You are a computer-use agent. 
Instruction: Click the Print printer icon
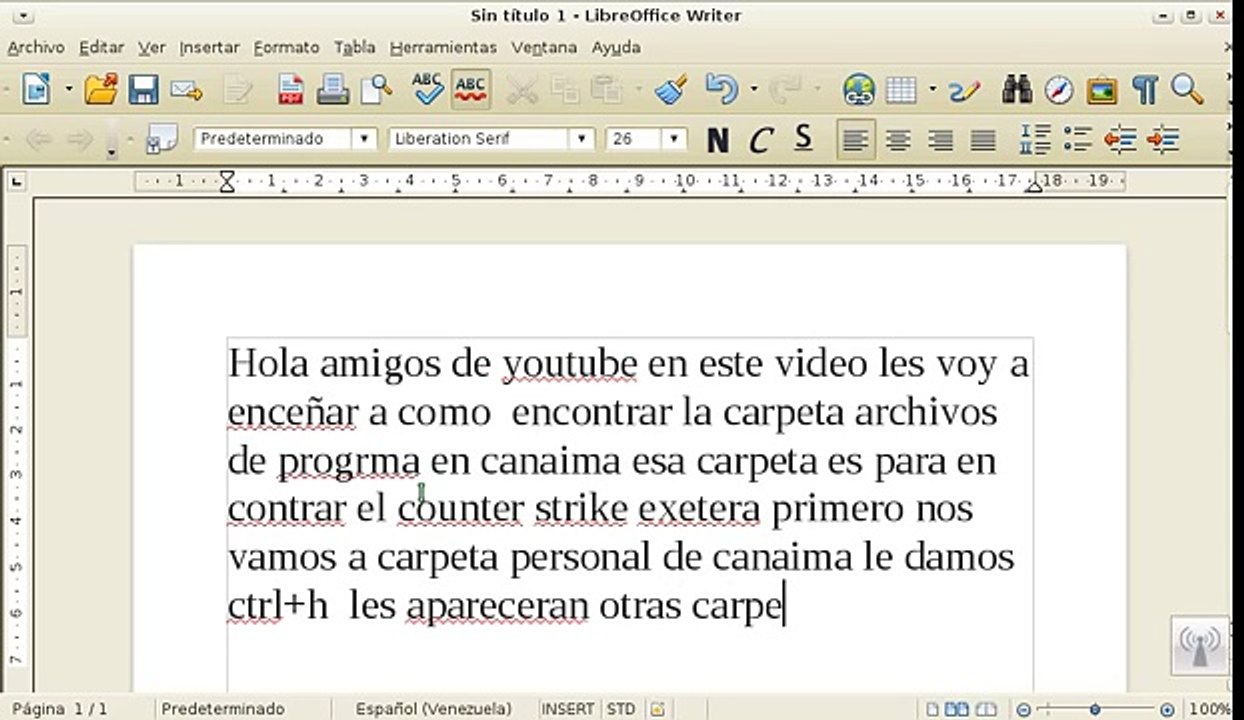pyautogui.click(x=333, y=90)
